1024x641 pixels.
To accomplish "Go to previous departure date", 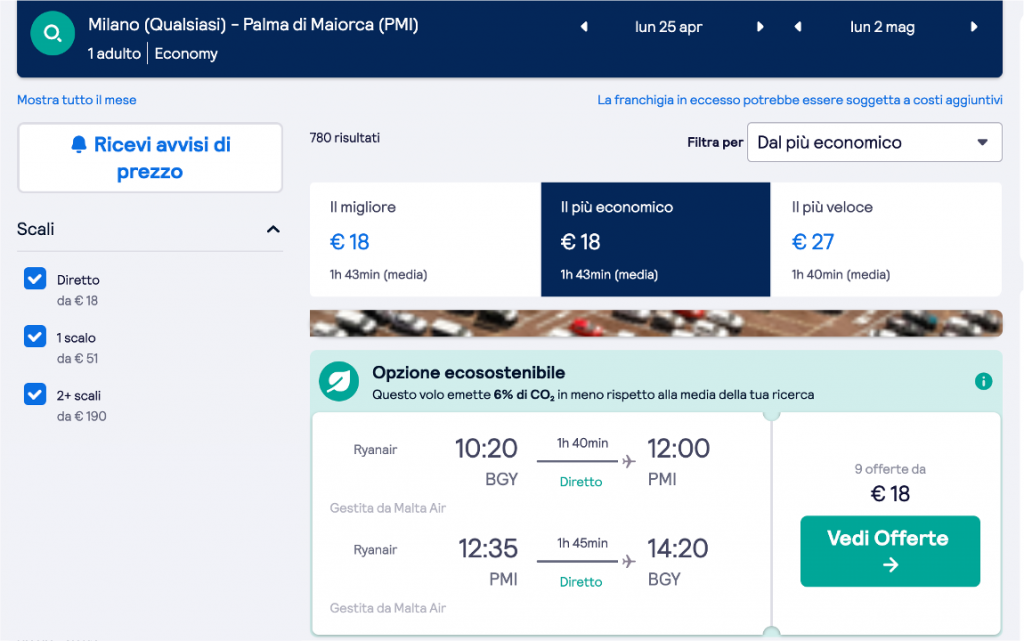I will click(585, 27).
